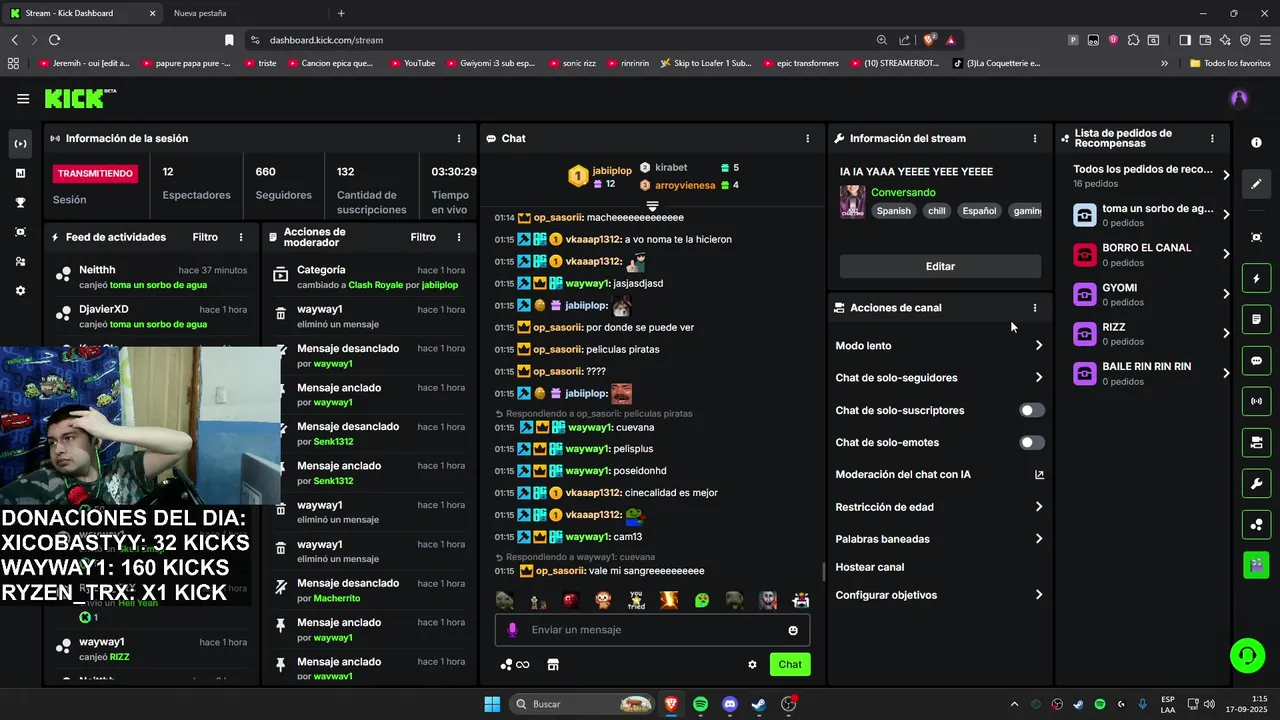Click the infinity points icon below message box
The width and height of the screenshot is (1280, 720).
515,664
